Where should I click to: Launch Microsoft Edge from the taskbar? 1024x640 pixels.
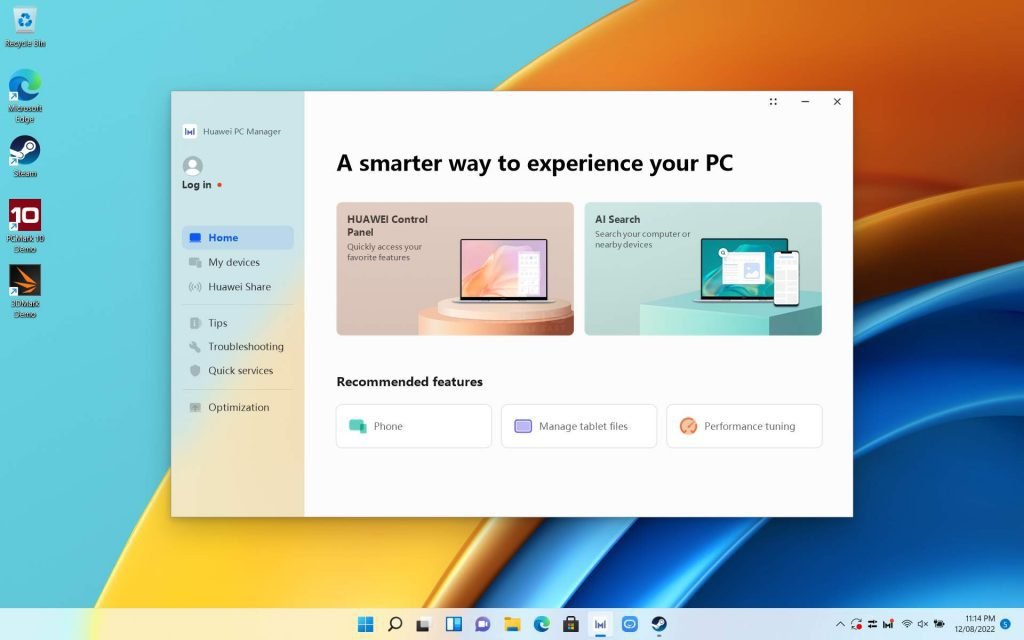tap(541, 624)
